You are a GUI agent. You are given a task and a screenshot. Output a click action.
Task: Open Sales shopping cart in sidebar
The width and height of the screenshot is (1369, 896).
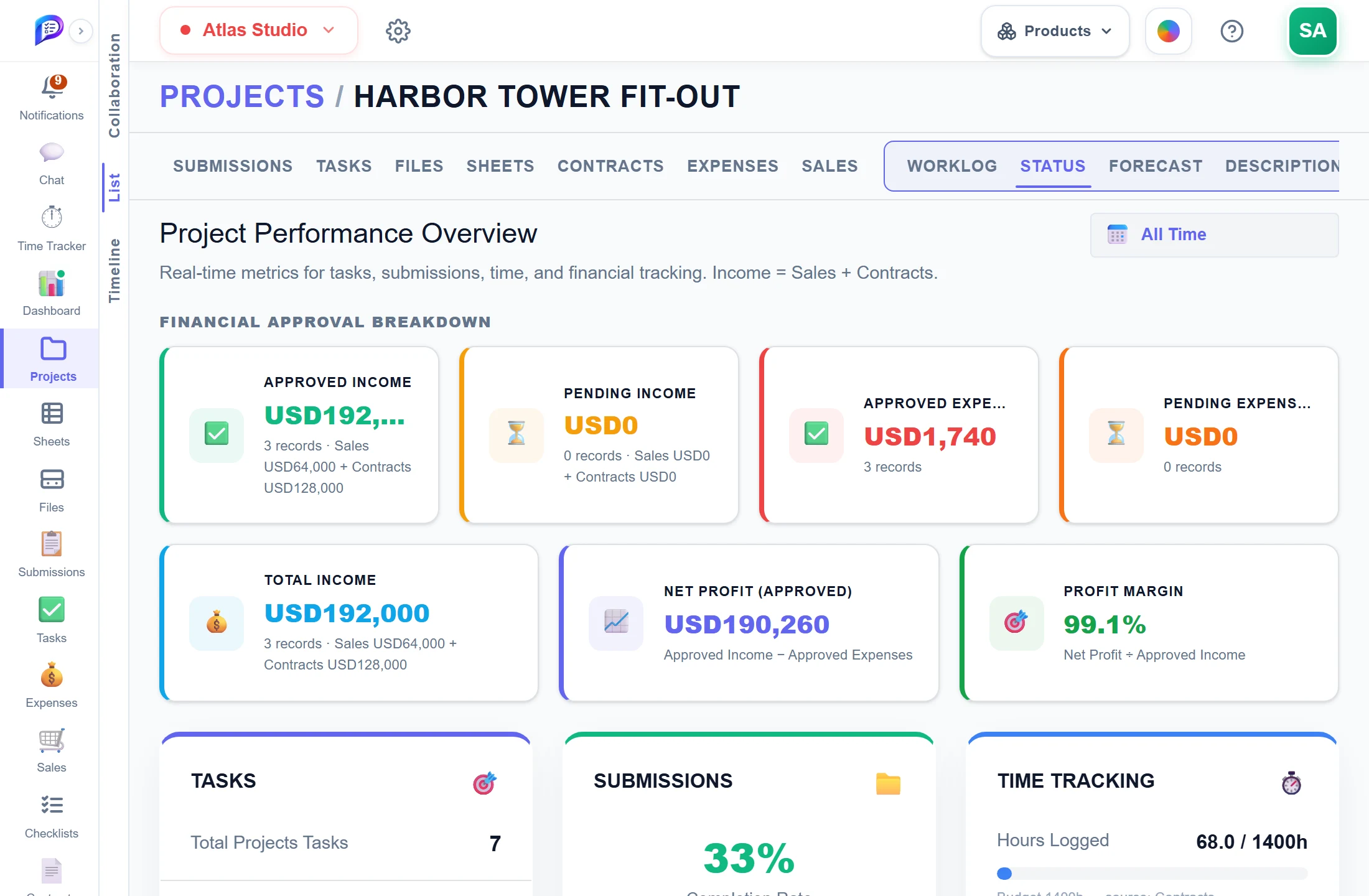pos(52,740)
